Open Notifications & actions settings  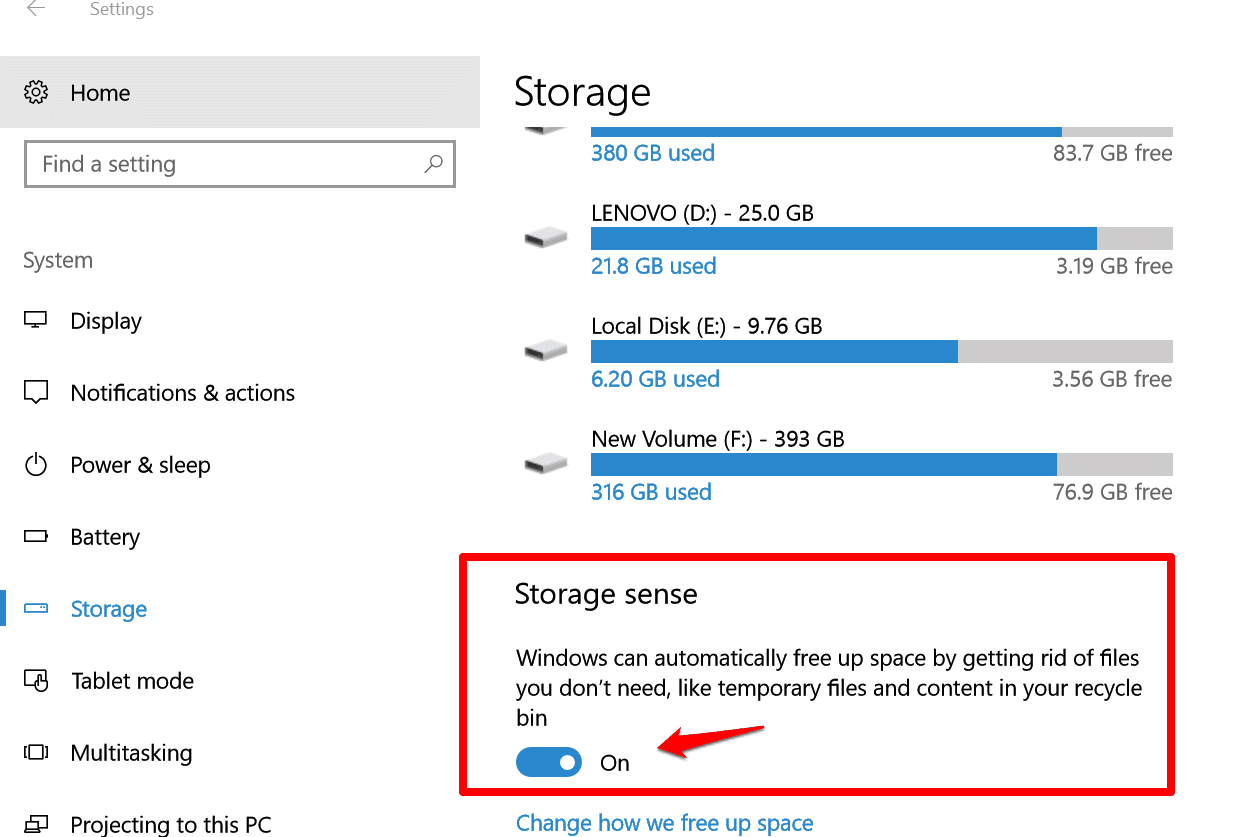(36, 392)
